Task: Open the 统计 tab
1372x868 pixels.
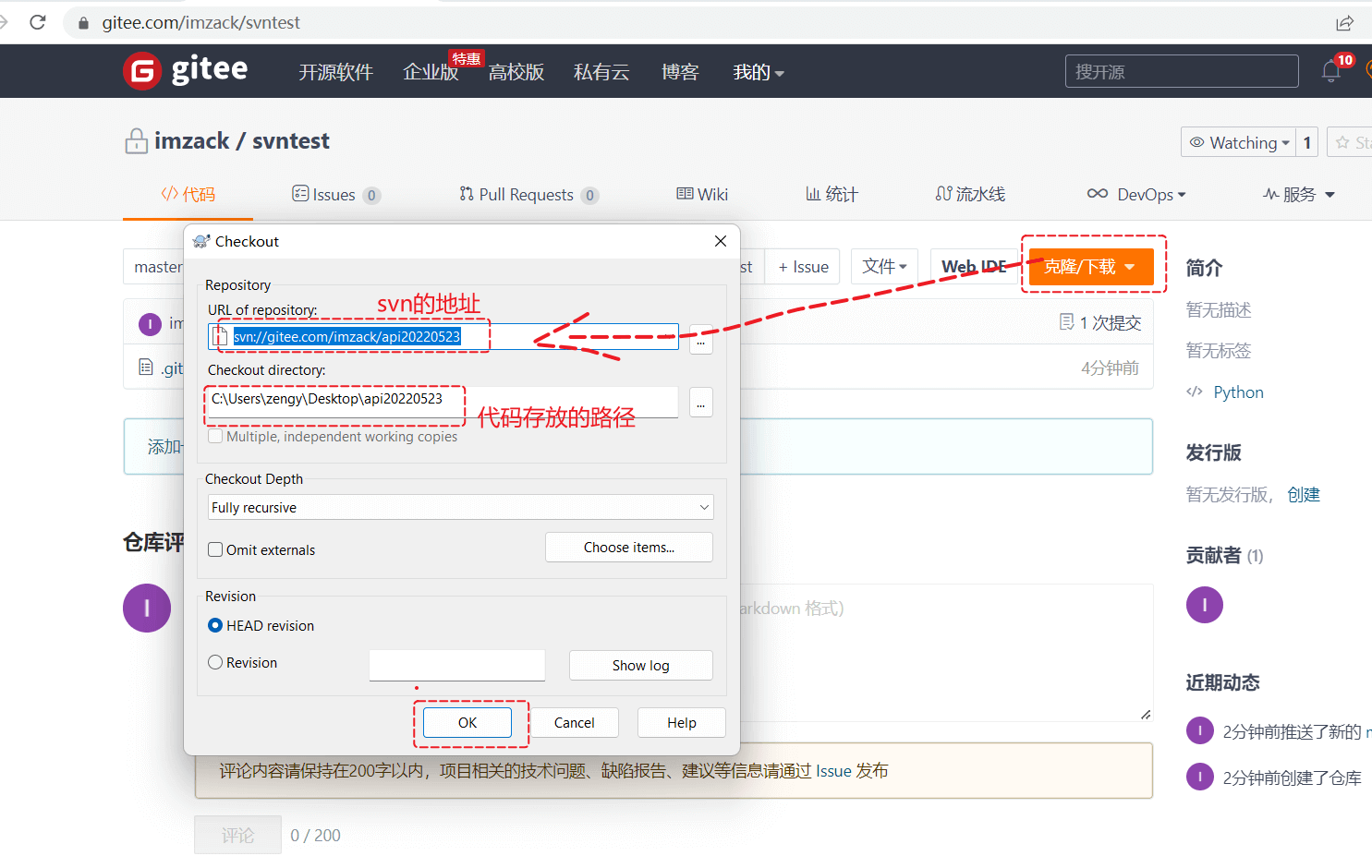Action: pyautogui.click(x=832, y=194)
